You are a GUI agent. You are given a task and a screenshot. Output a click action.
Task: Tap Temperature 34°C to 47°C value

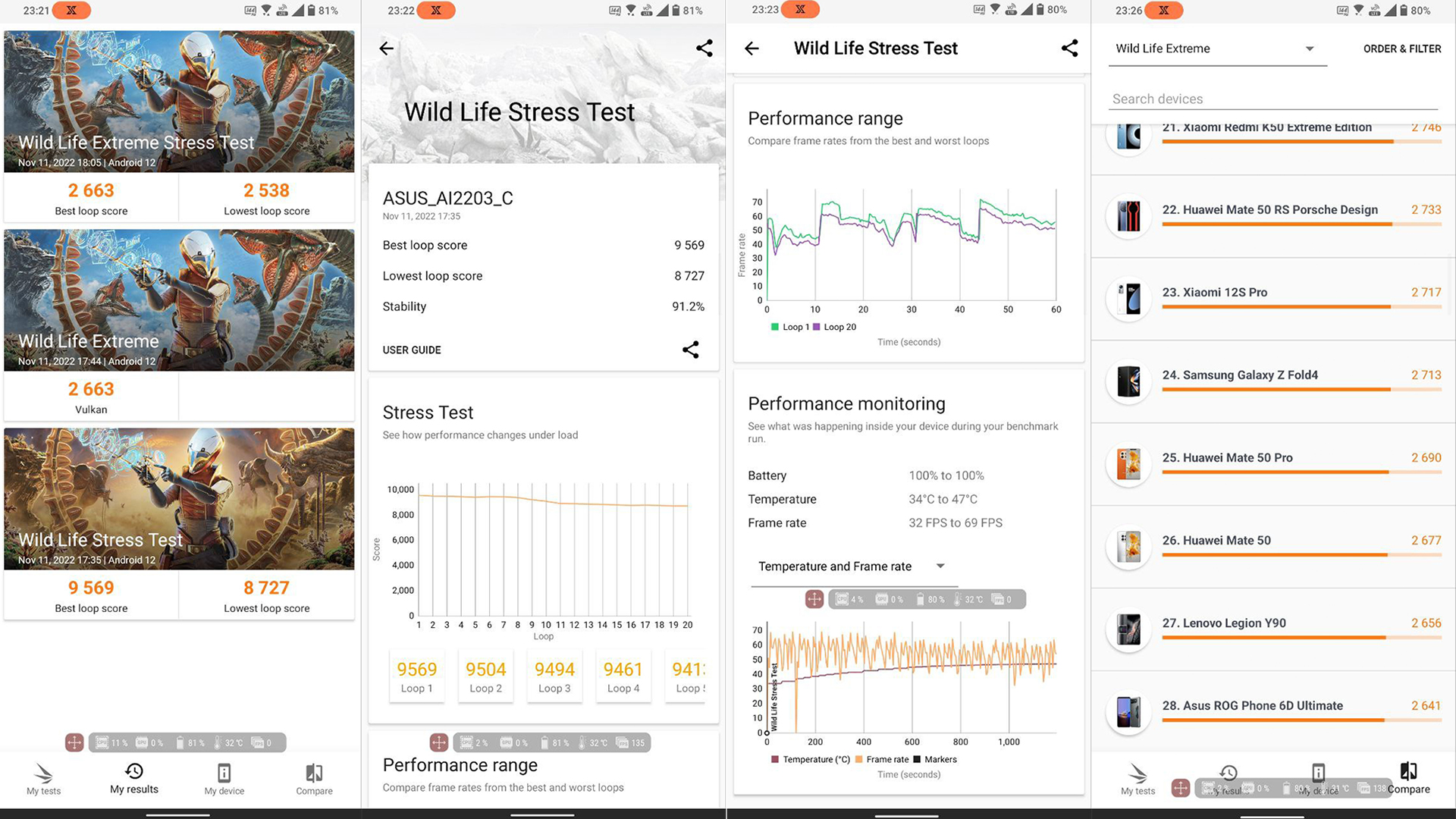tap(943, 499)
